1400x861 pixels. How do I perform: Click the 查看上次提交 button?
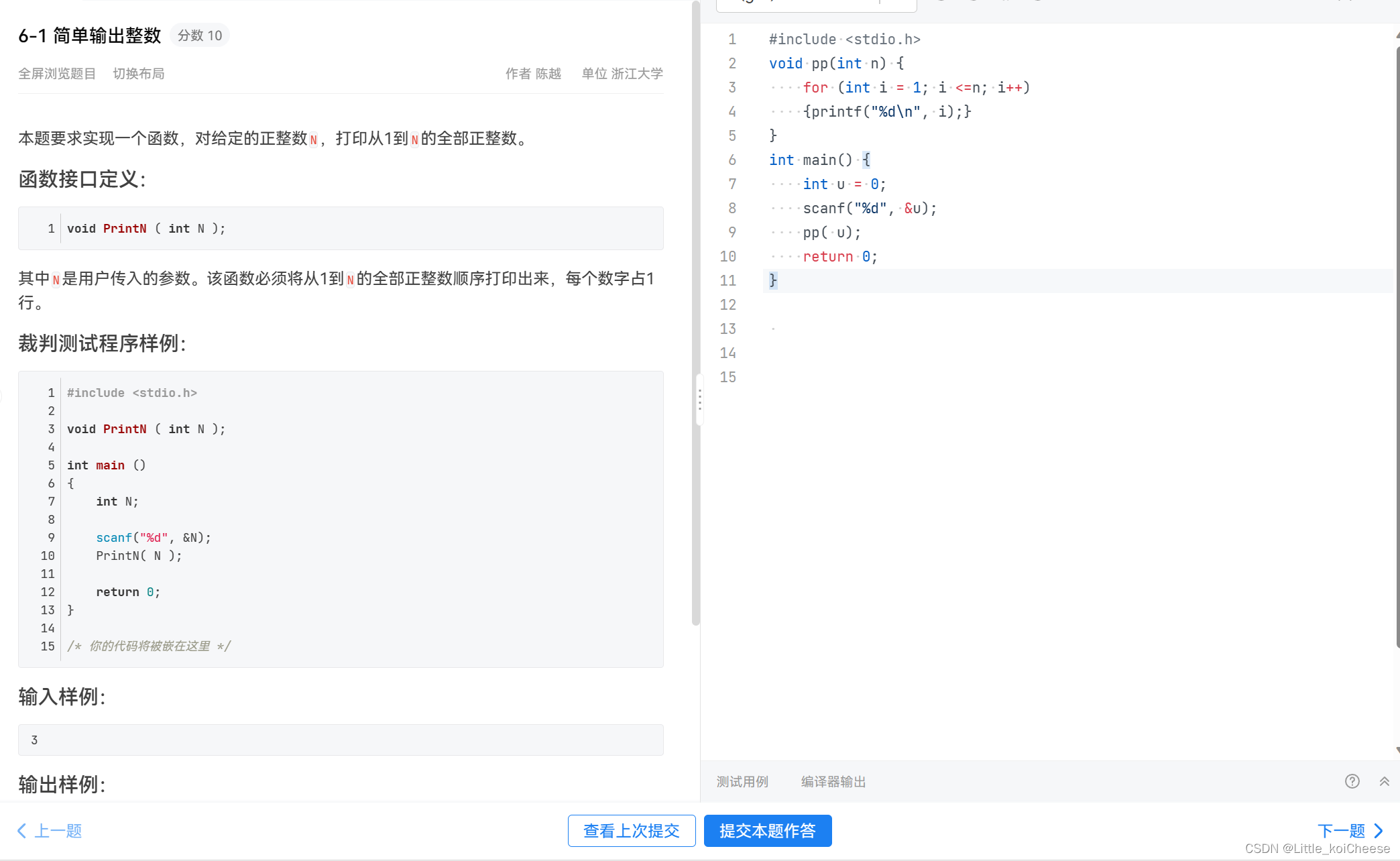pyautogui.click(x=631, y=831)
